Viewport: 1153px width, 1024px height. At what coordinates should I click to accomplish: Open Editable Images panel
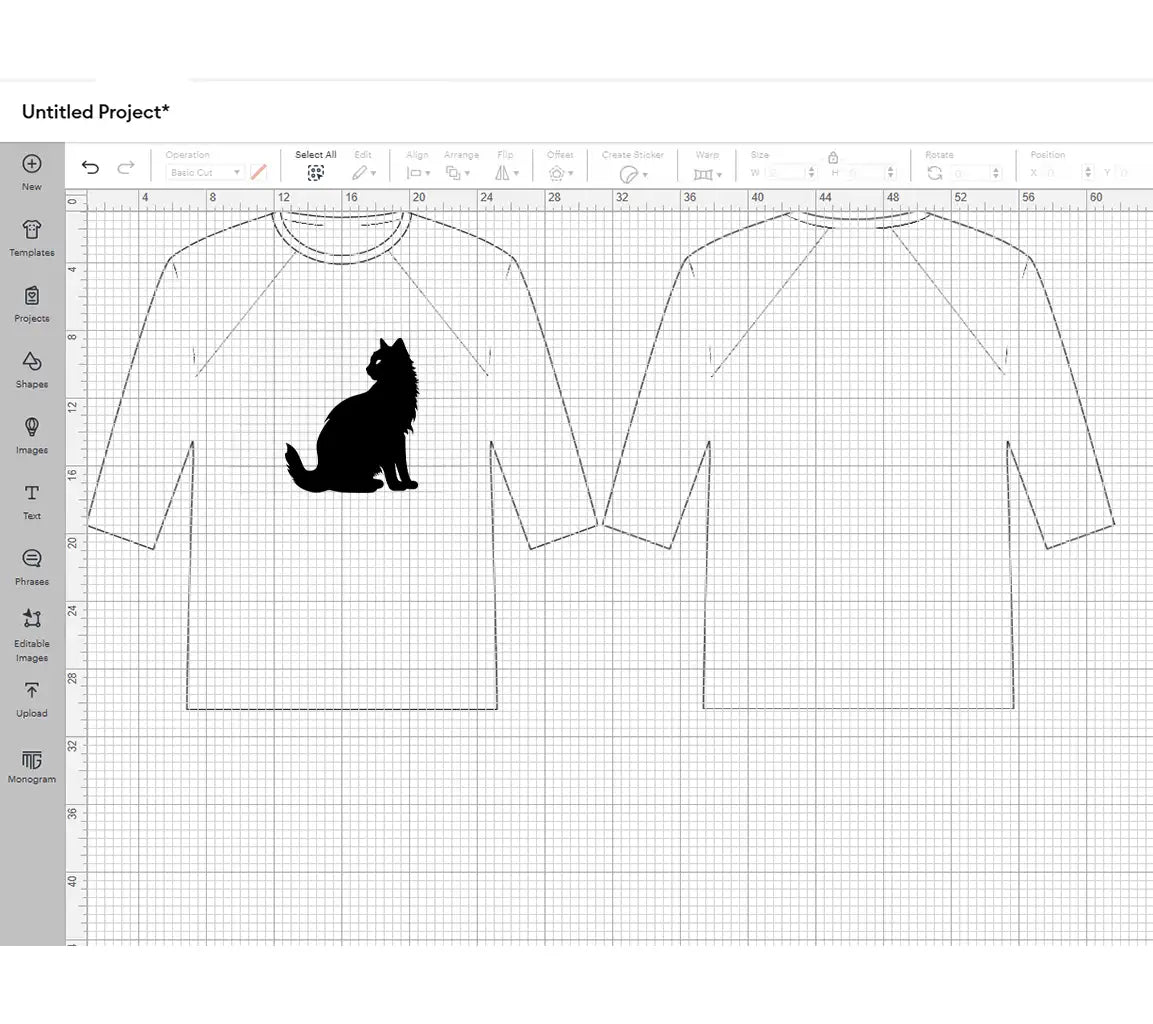32,636
